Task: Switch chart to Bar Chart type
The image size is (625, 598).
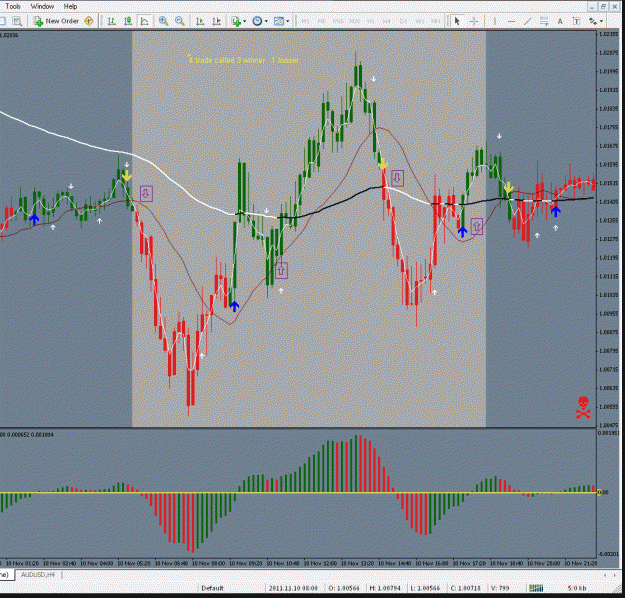Action: click(x=112, y=21)
